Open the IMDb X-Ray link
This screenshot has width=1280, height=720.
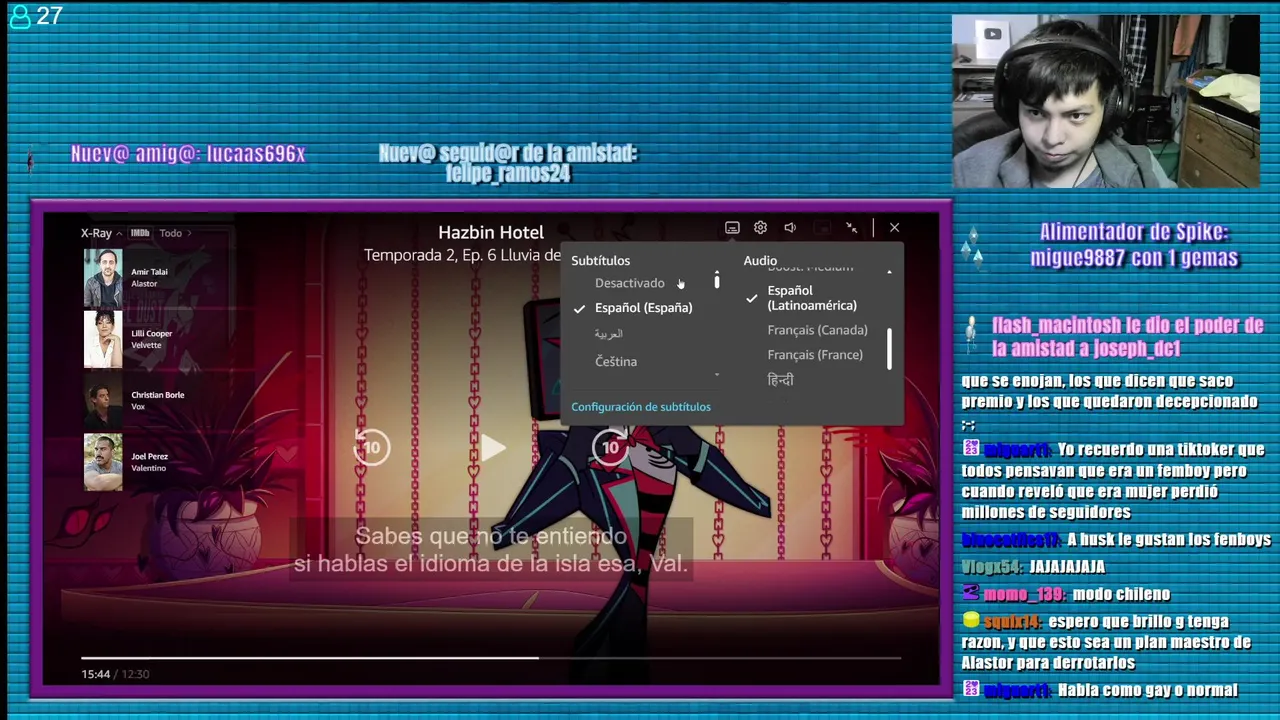(x=140, y=233)
